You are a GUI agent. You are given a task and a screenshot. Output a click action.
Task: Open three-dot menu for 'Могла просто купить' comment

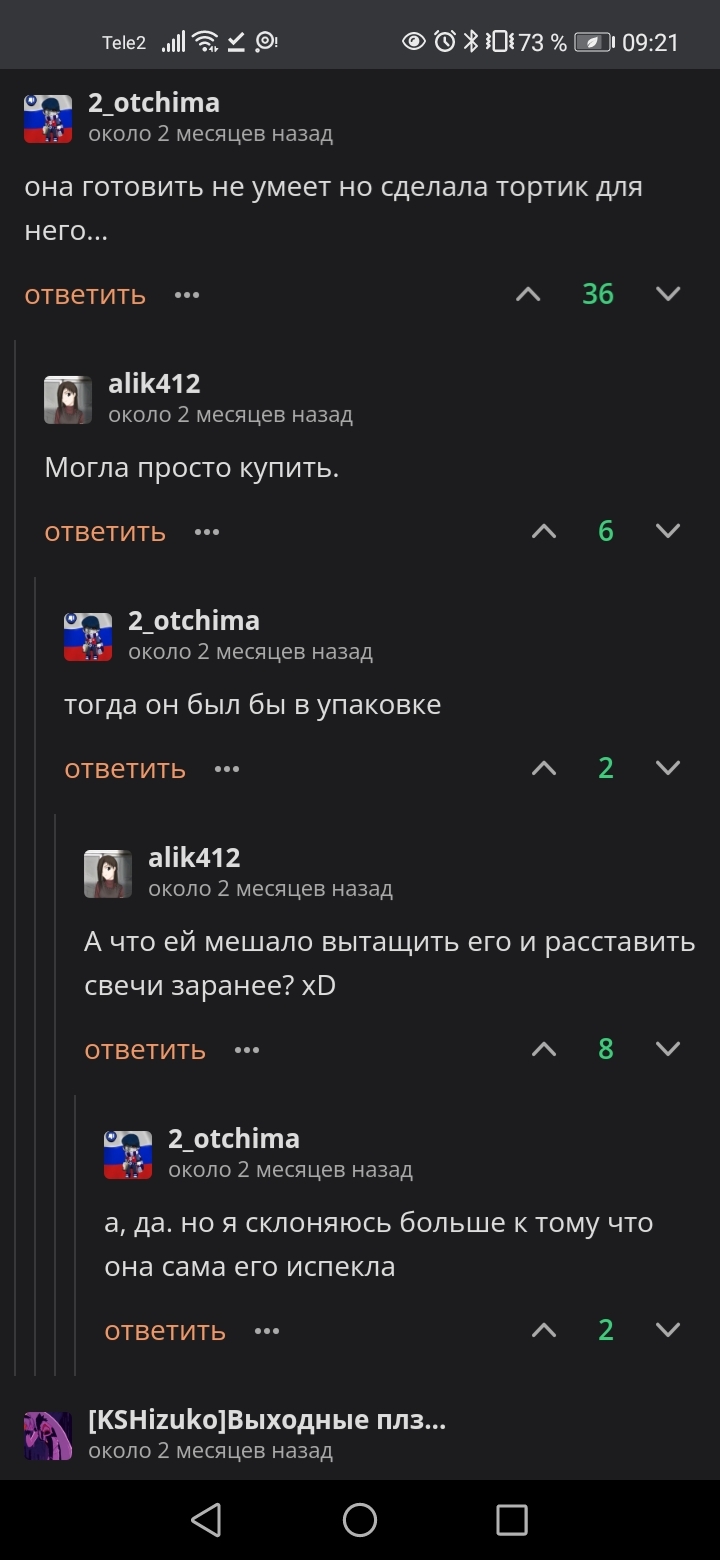click(207, 532)
